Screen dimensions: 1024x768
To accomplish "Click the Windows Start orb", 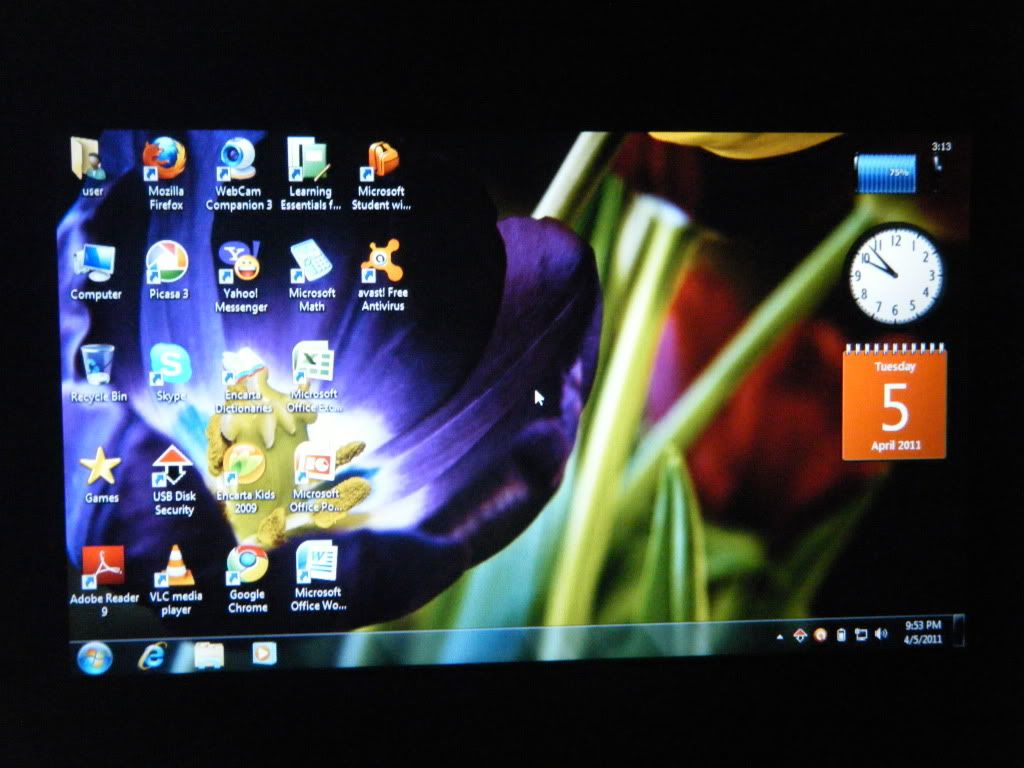I will (95, 658).
